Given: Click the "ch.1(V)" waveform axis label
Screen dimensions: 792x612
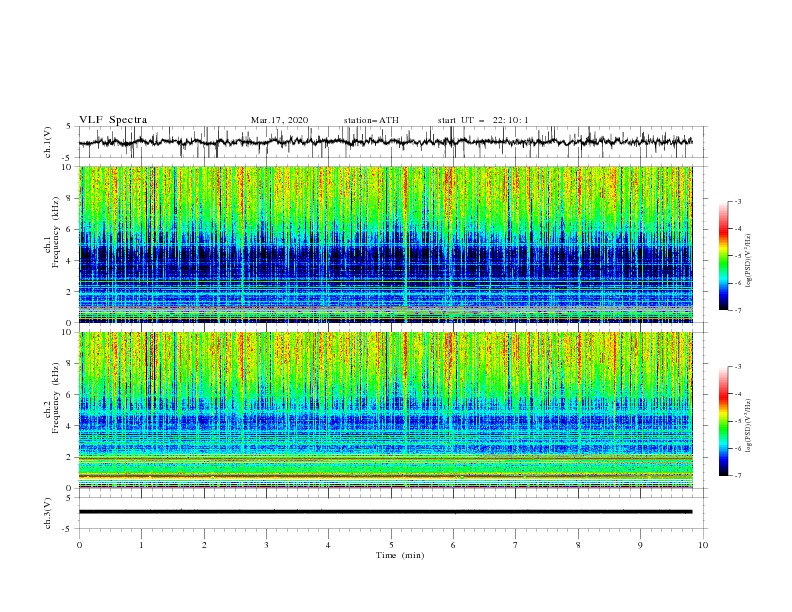Looking at the screenshot, I should 48,142.
